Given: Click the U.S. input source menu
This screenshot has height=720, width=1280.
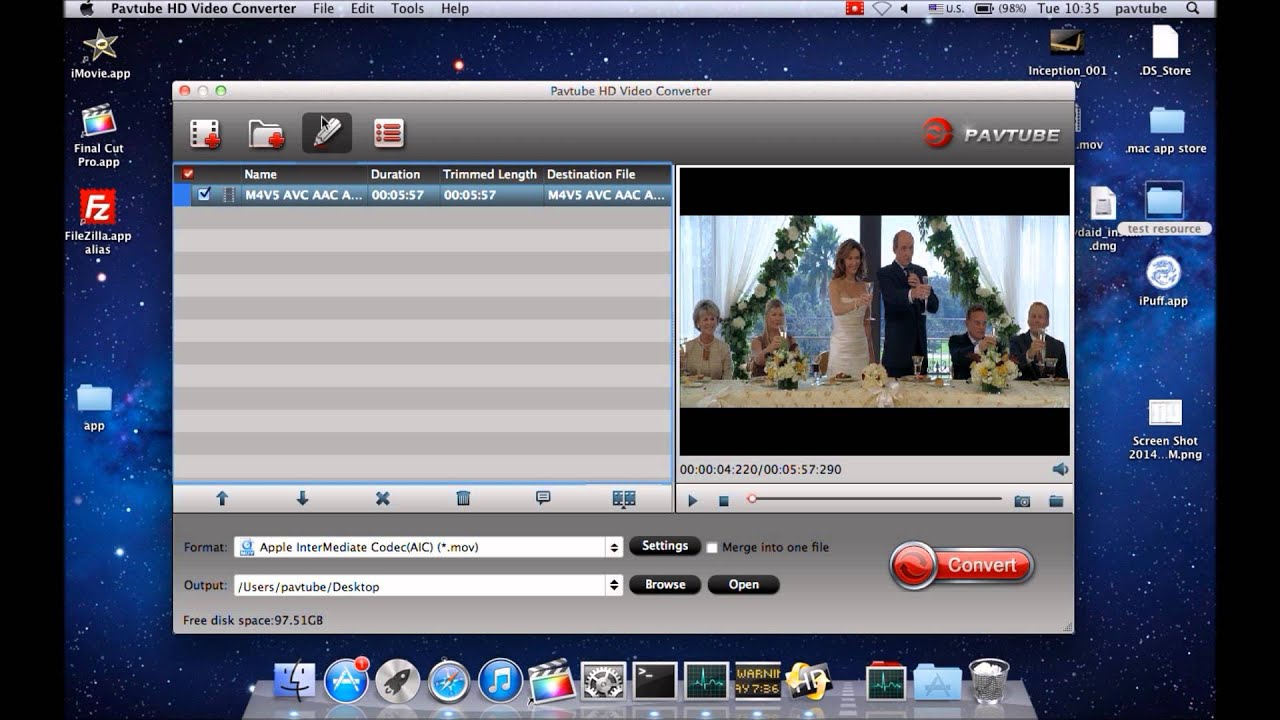Looking at the screenshot, I should click(x=946, y=8).
